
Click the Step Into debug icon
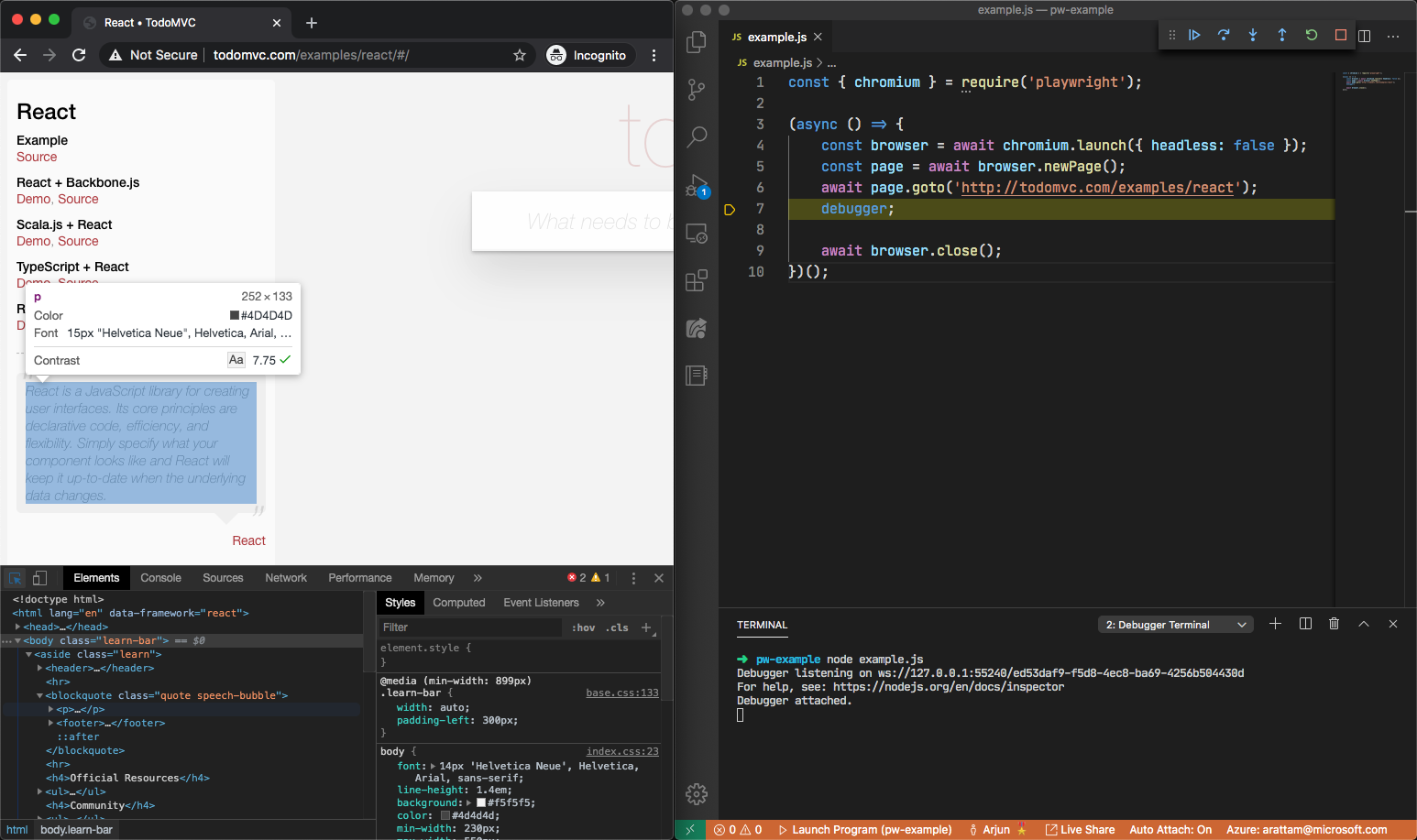coord(1253,35)
